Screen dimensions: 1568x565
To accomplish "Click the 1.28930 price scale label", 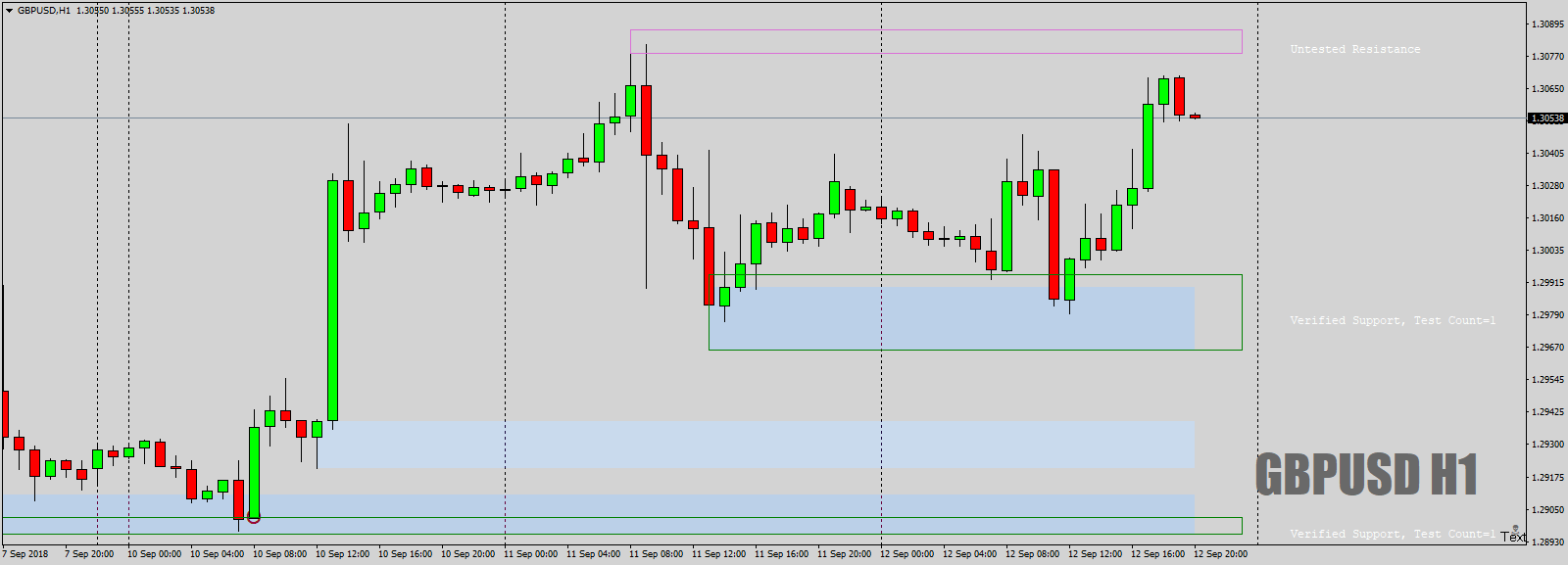I will point(1547,541).
